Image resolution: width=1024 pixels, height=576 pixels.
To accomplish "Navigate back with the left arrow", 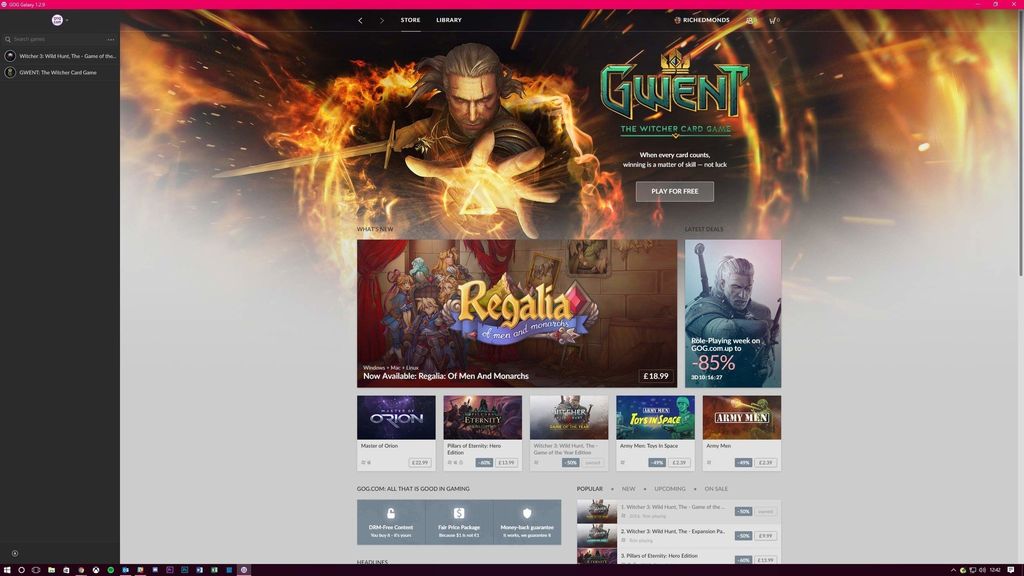I will pos(360,19).
